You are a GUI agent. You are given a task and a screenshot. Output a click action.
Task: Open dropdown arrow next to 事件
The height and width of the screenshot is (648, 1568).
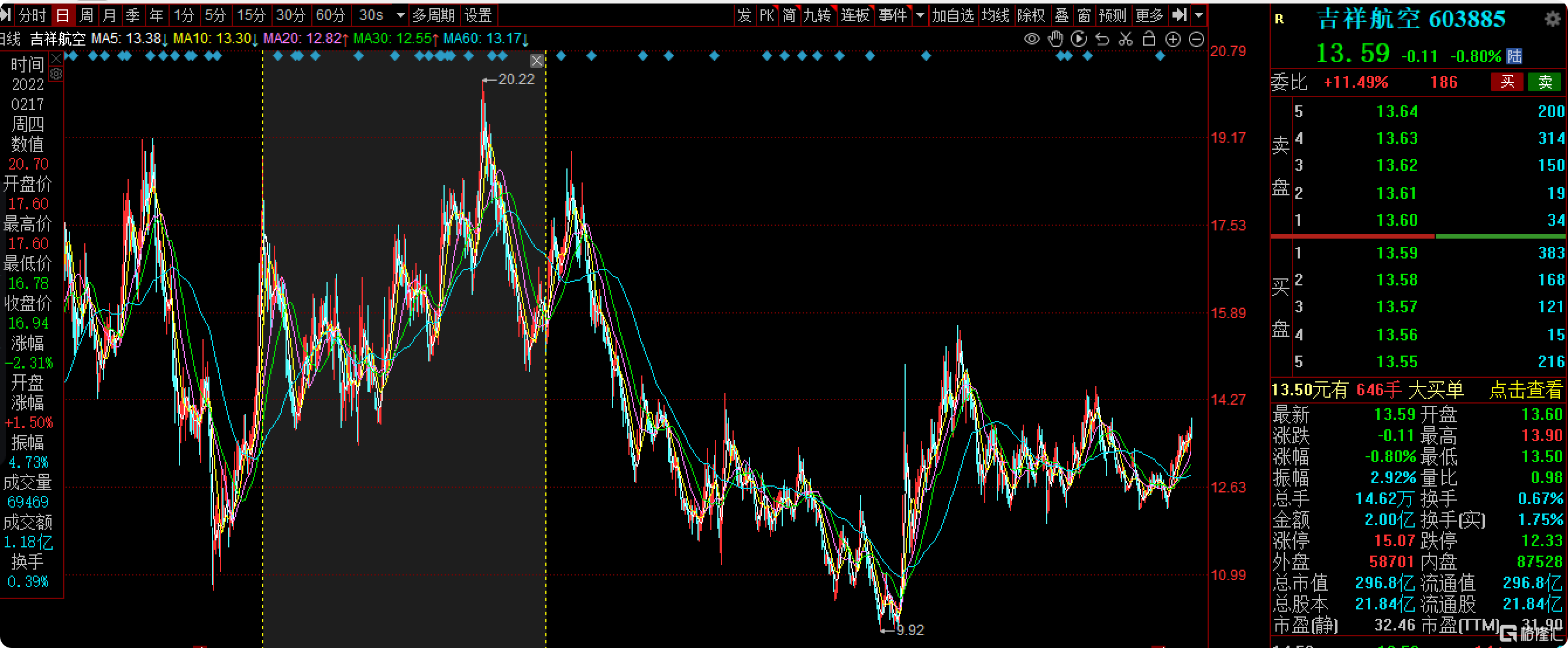point(920,15)
